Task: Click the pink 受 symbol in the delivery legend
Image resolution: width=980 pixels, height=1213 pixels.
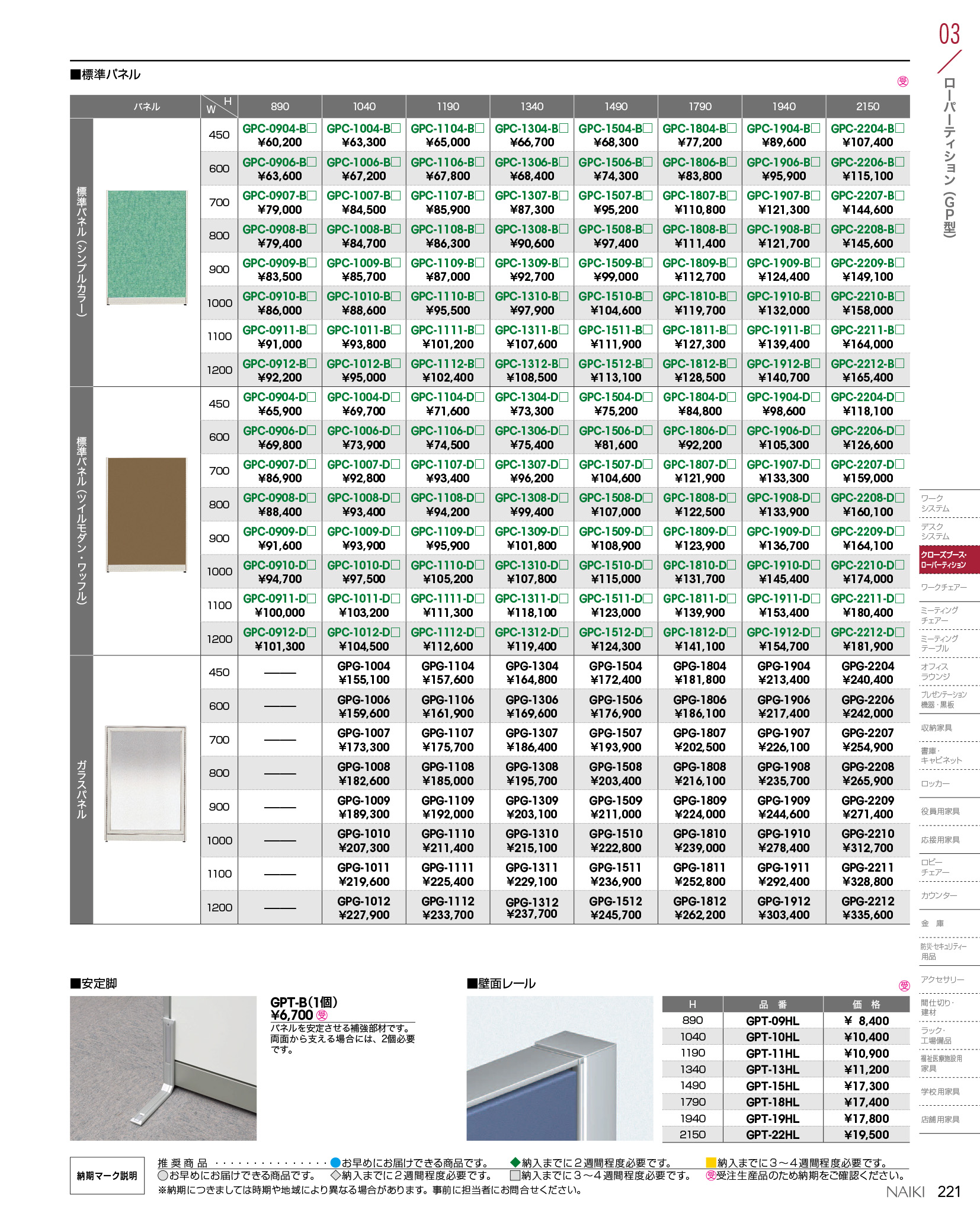Action: coord(711,1176)
